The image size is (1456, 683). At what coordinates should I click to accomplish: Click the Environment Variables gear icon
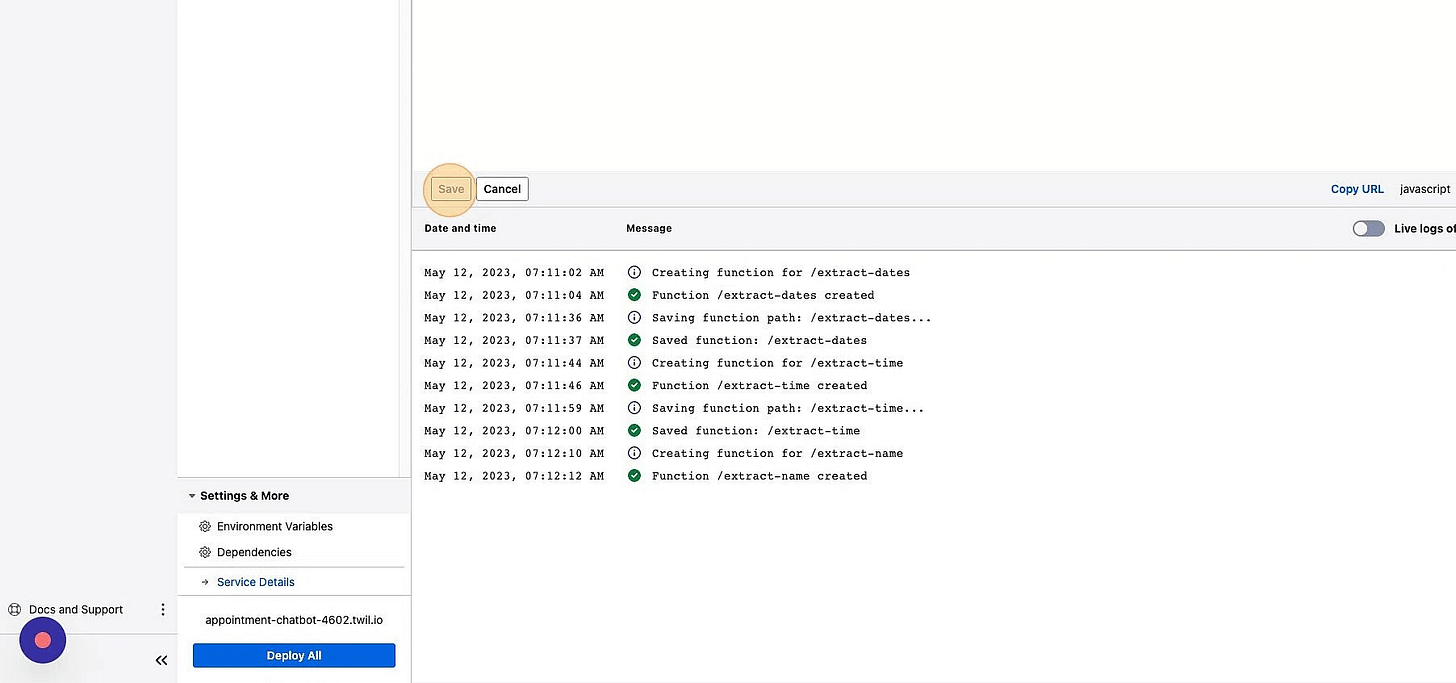click(x=205, y=526)
